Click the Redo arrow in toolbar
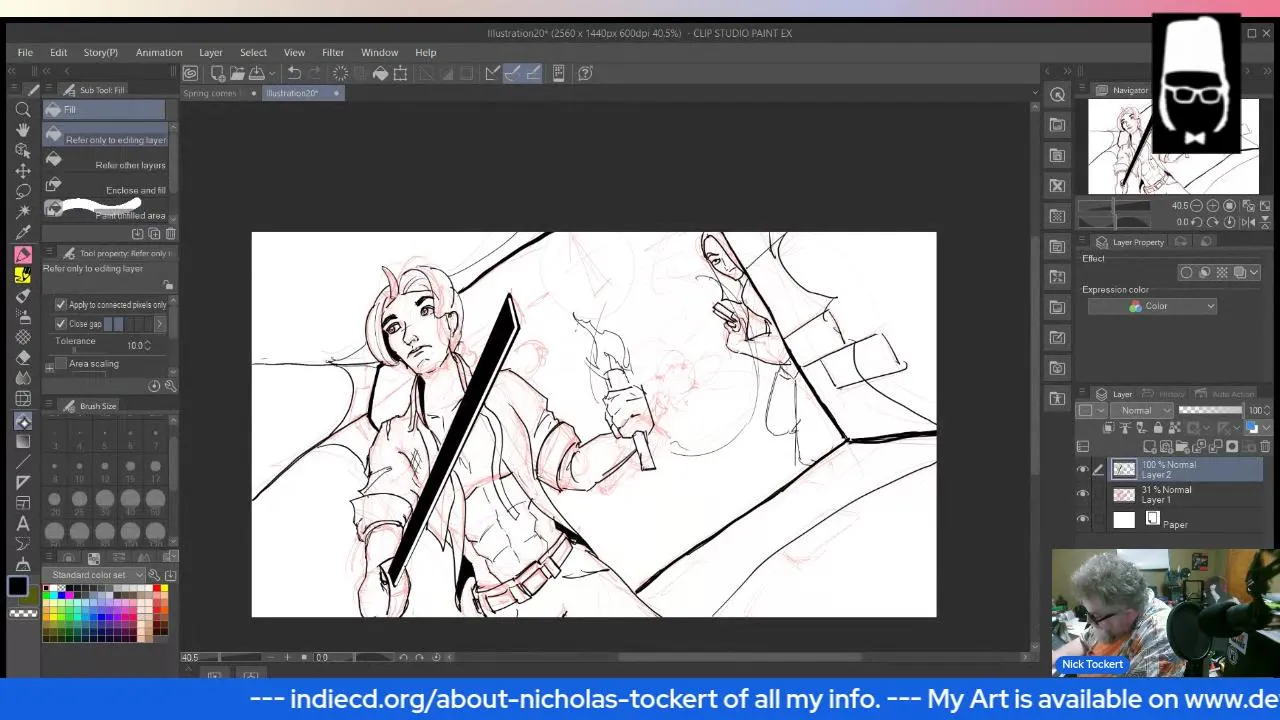This screenshot has height=720, width=1280. [x=315, y=73]
